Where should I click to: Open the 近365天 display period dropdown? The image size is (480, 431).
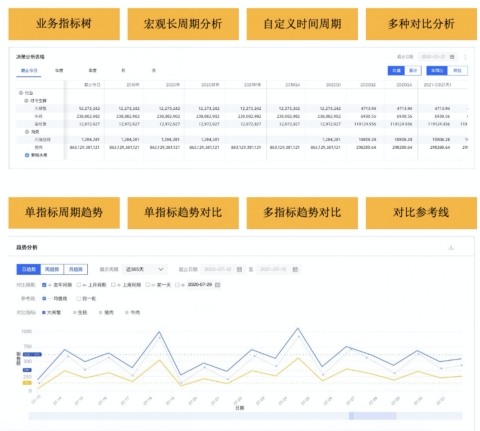coord(145,269)
